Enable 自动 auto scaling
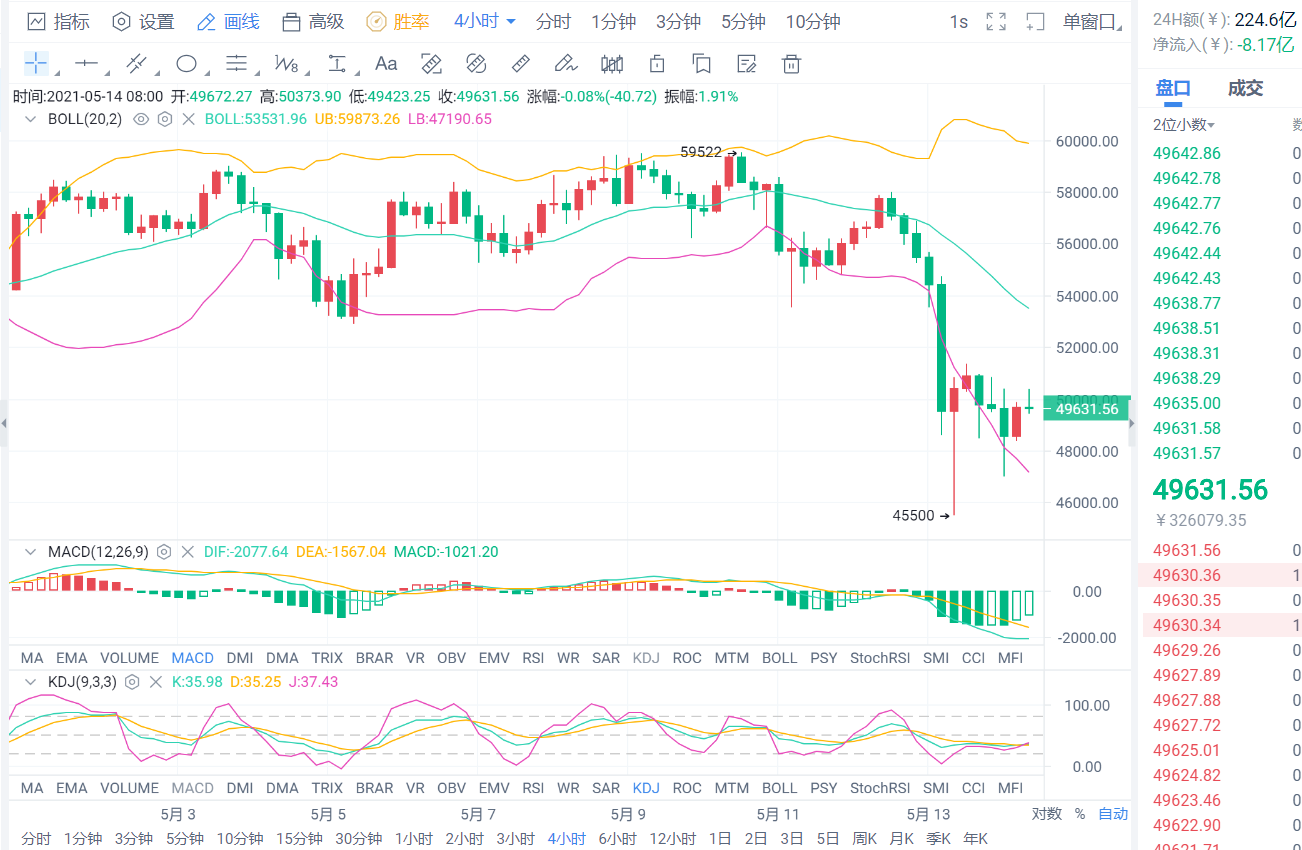 (x=1113, y=814)
